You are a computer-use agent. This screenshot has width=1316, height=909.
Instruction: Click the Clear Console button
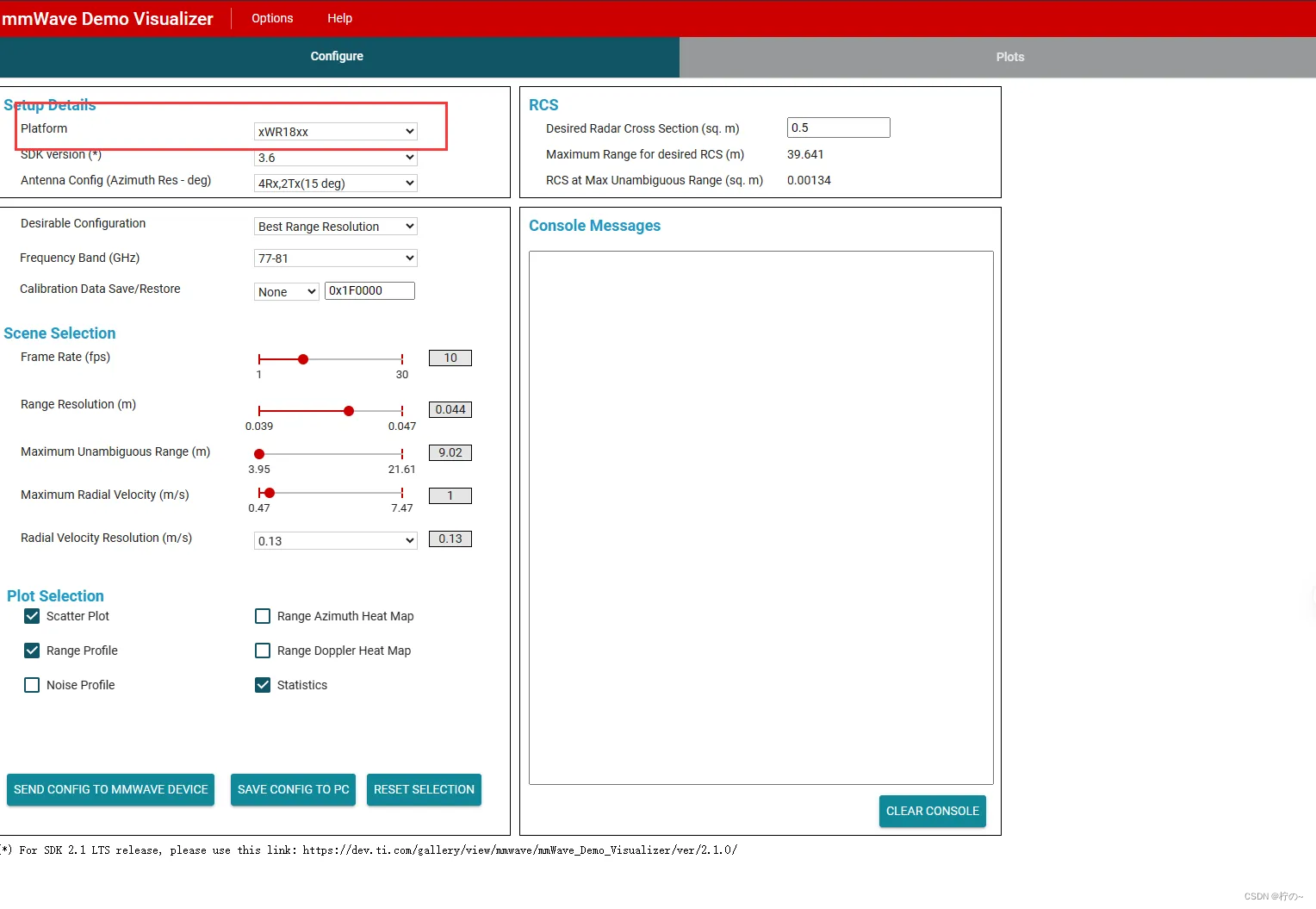click(933, 812)
